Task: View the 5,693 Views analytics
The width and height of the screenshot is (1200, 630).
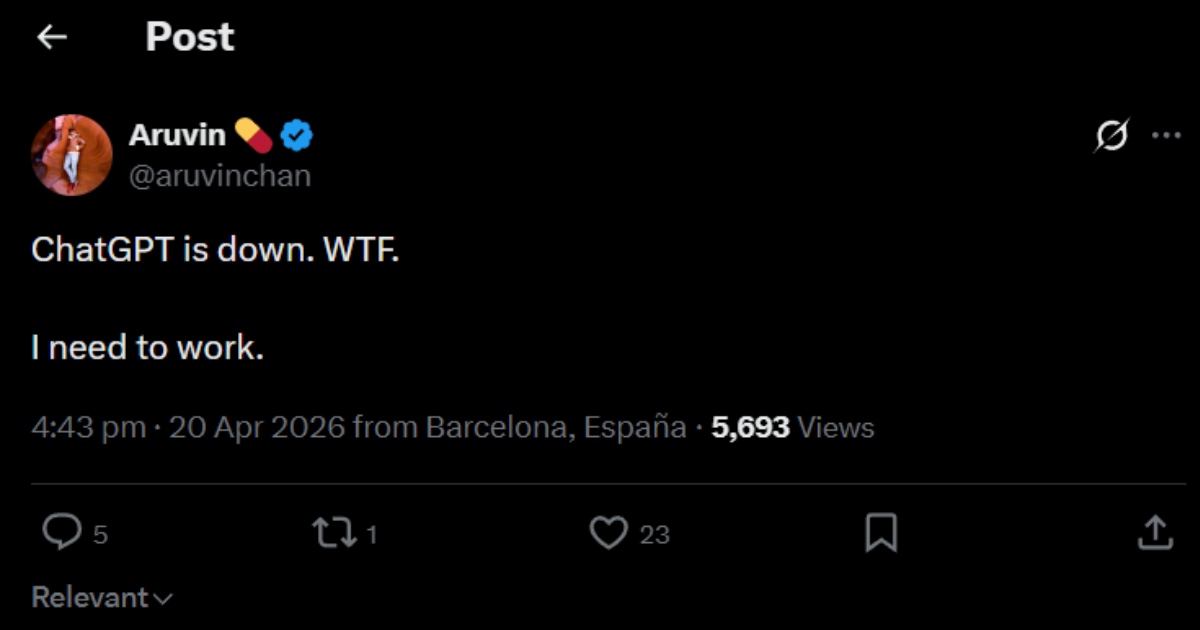Action: pyautogui.click(x=792, y=428)
